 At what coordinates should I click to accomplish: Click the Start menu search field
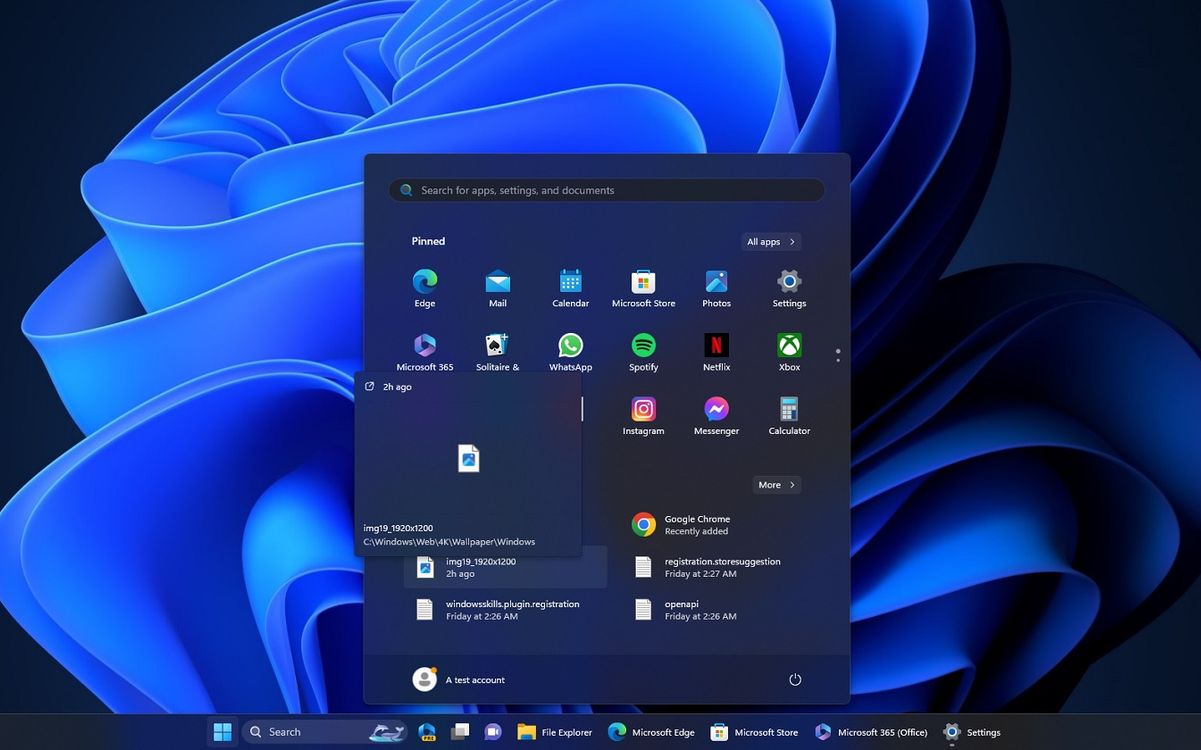(x=606, y=190)
